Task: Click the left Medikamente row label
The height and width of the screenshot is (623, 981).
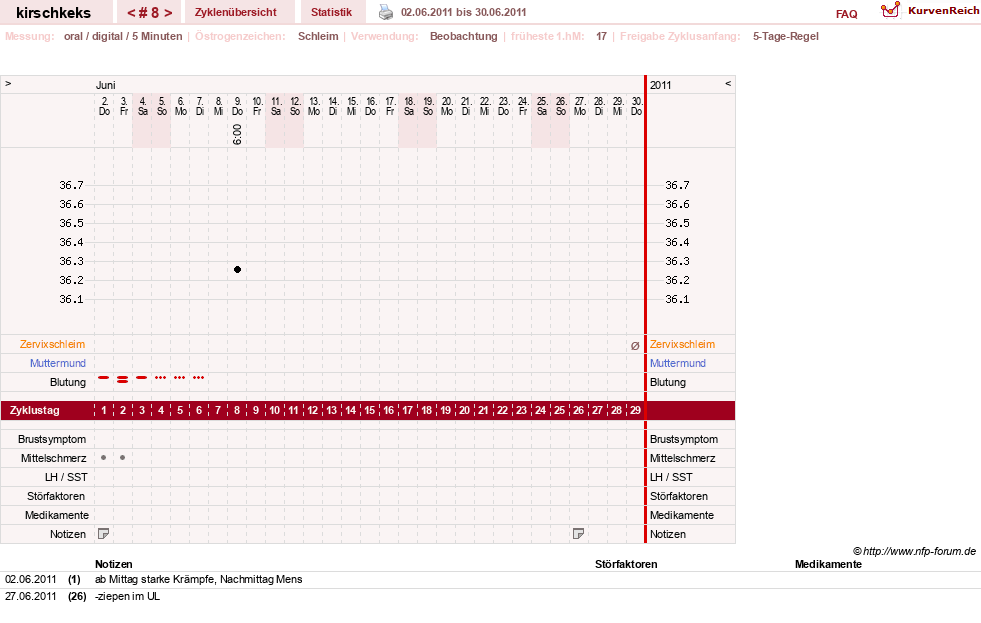Action: [57, 515]
